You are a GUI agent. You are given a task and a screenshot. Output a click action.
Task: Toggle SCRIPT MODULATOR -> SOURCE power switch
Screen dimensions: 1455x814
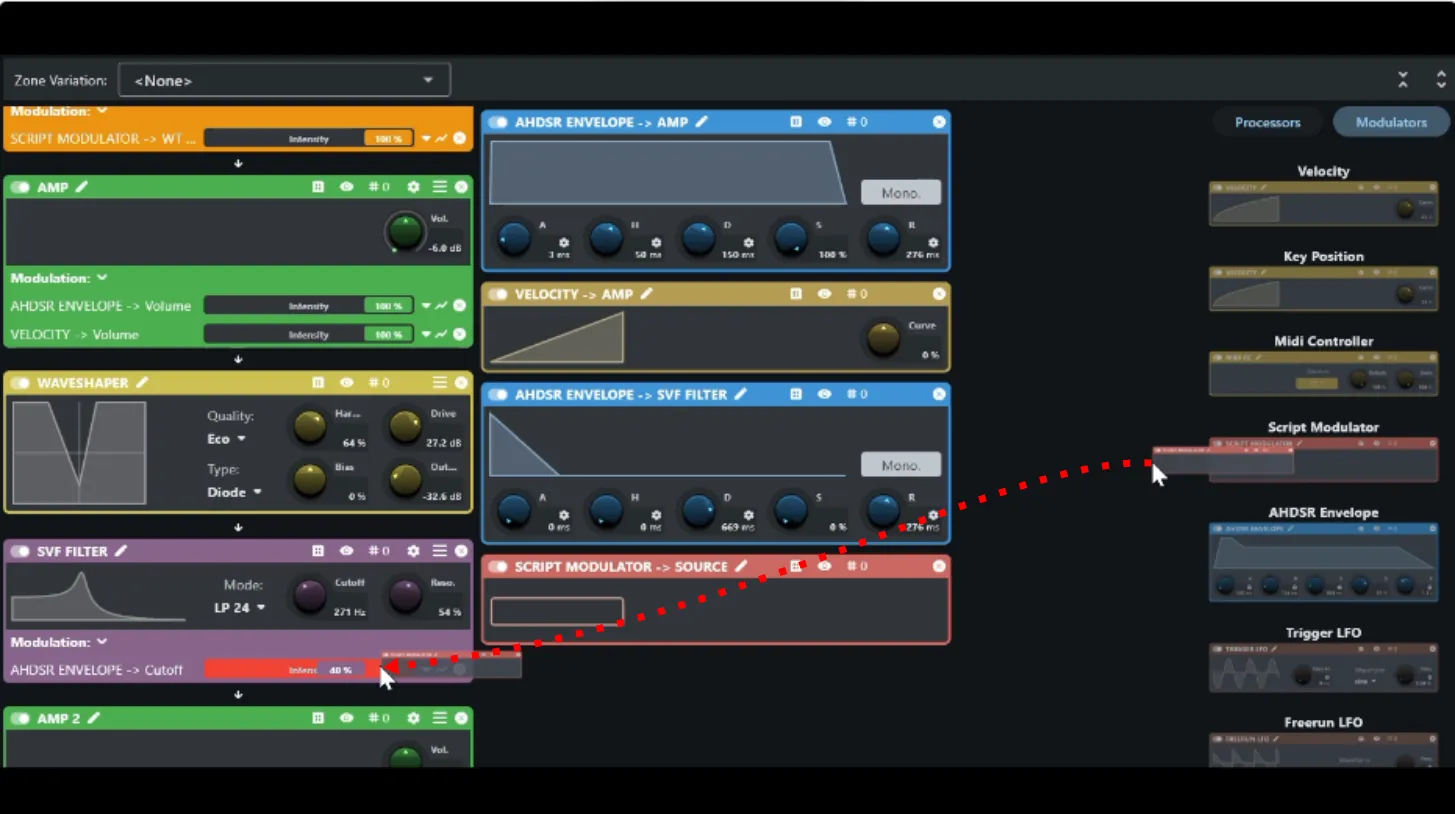click(498, 566)
